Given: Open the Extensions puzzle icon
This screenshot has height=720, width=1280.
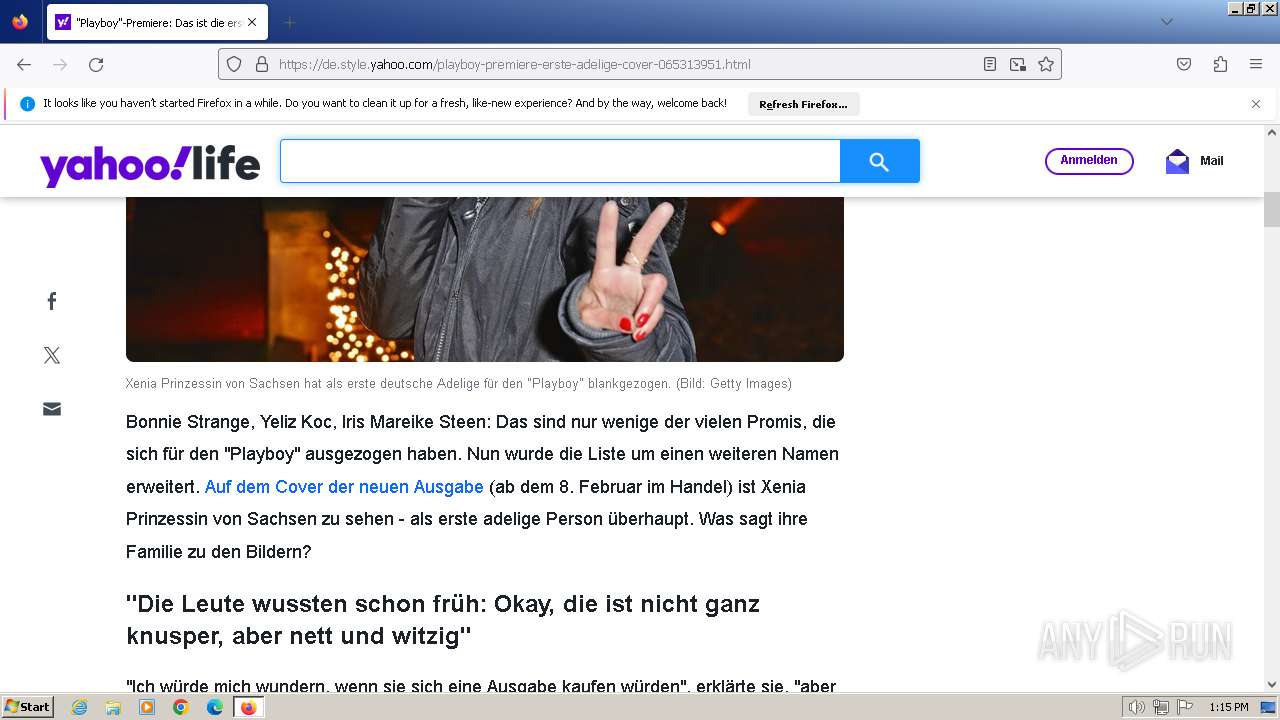Looking at the screenshot, I should click(x=1220, y=64).
